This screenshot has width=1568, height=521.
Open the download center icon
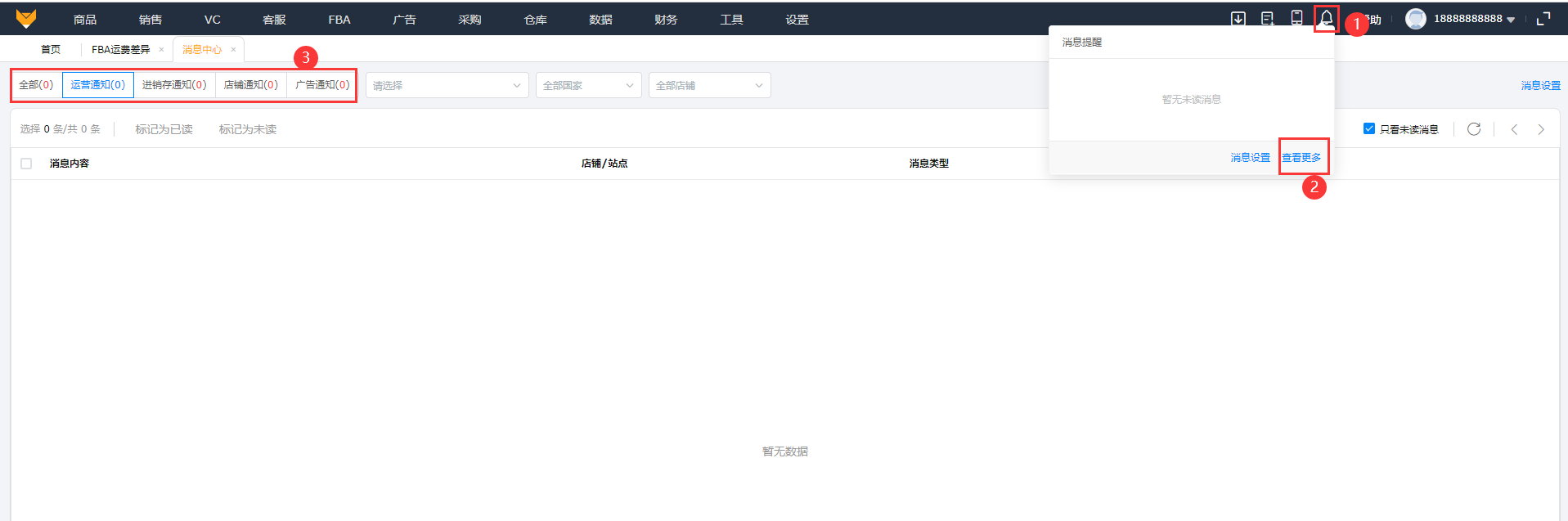click(1238, 18)
